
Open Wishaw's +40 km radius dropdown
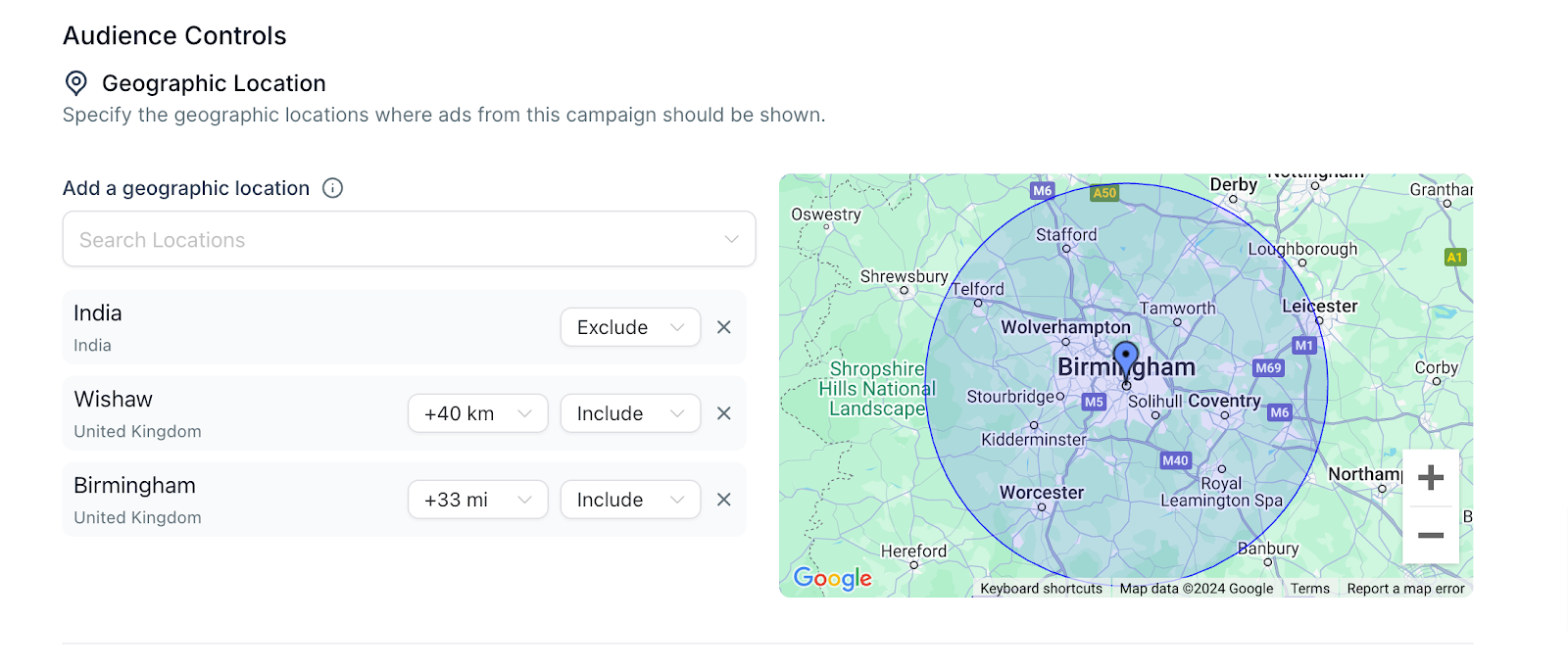pyautogui.click(x=477, y=413)
